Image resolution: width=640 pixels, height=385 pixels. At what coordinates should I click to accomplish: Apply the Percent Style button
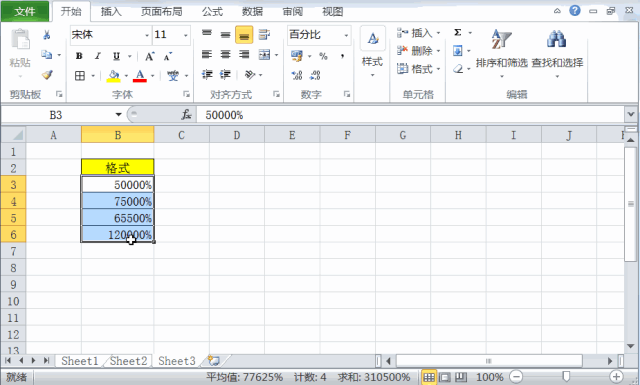tap(323, 56)
